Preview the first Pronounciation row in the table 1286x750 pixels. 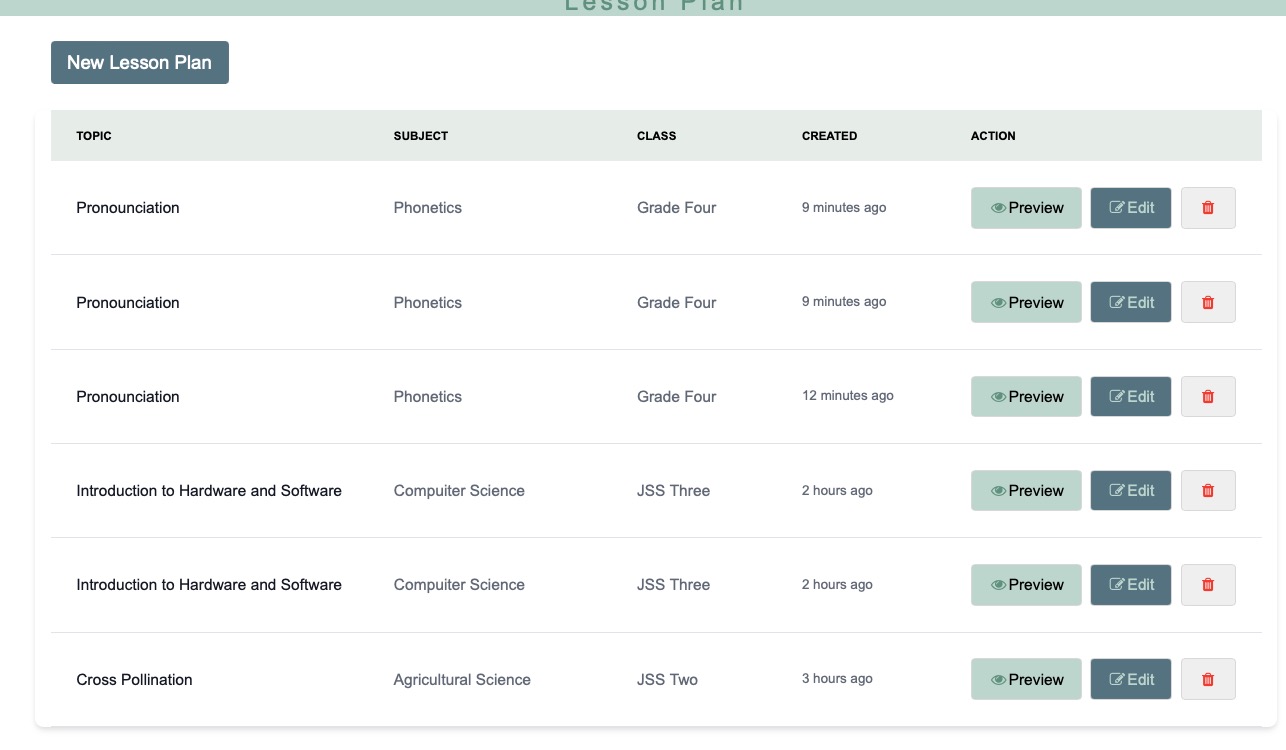tap(1026, 208)
